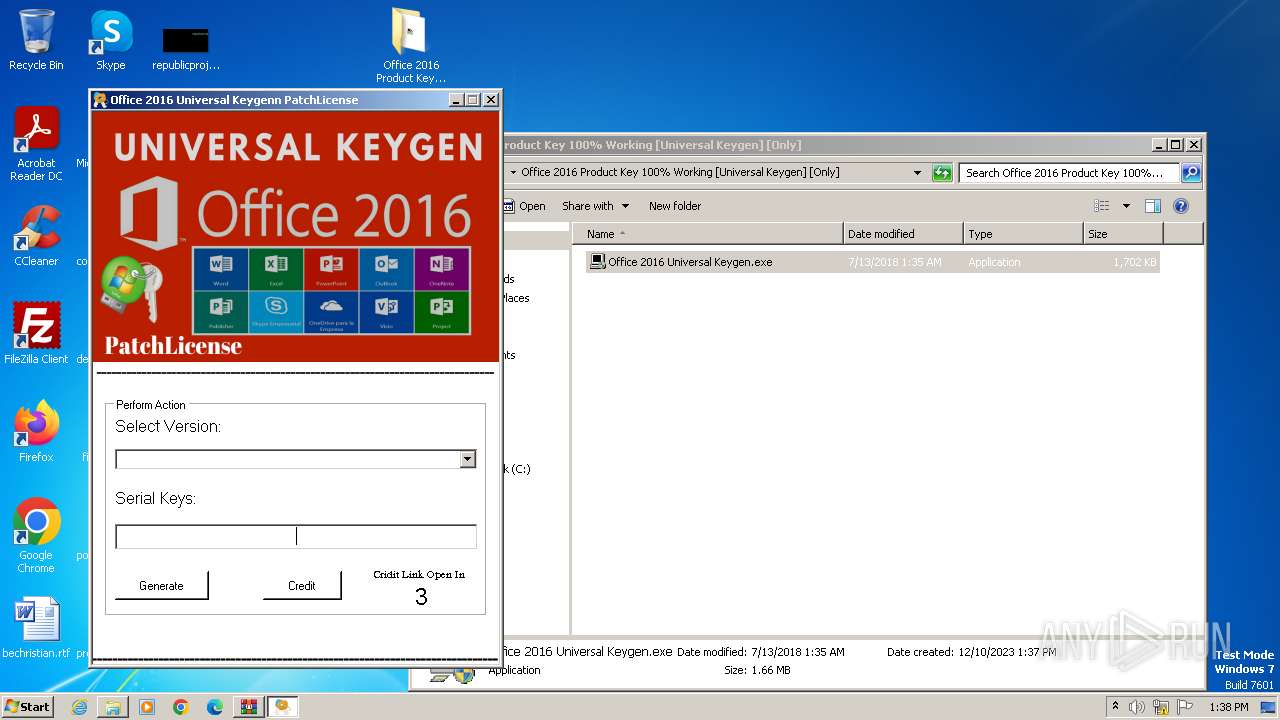Open Acrobat Reader DC desktop shortcut

click(36, 144)
